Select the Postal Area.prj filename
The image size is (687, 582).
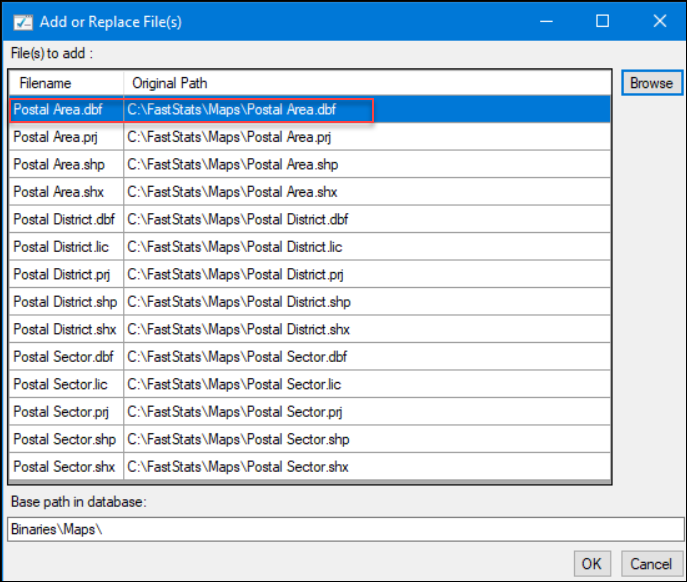point(56,137)
